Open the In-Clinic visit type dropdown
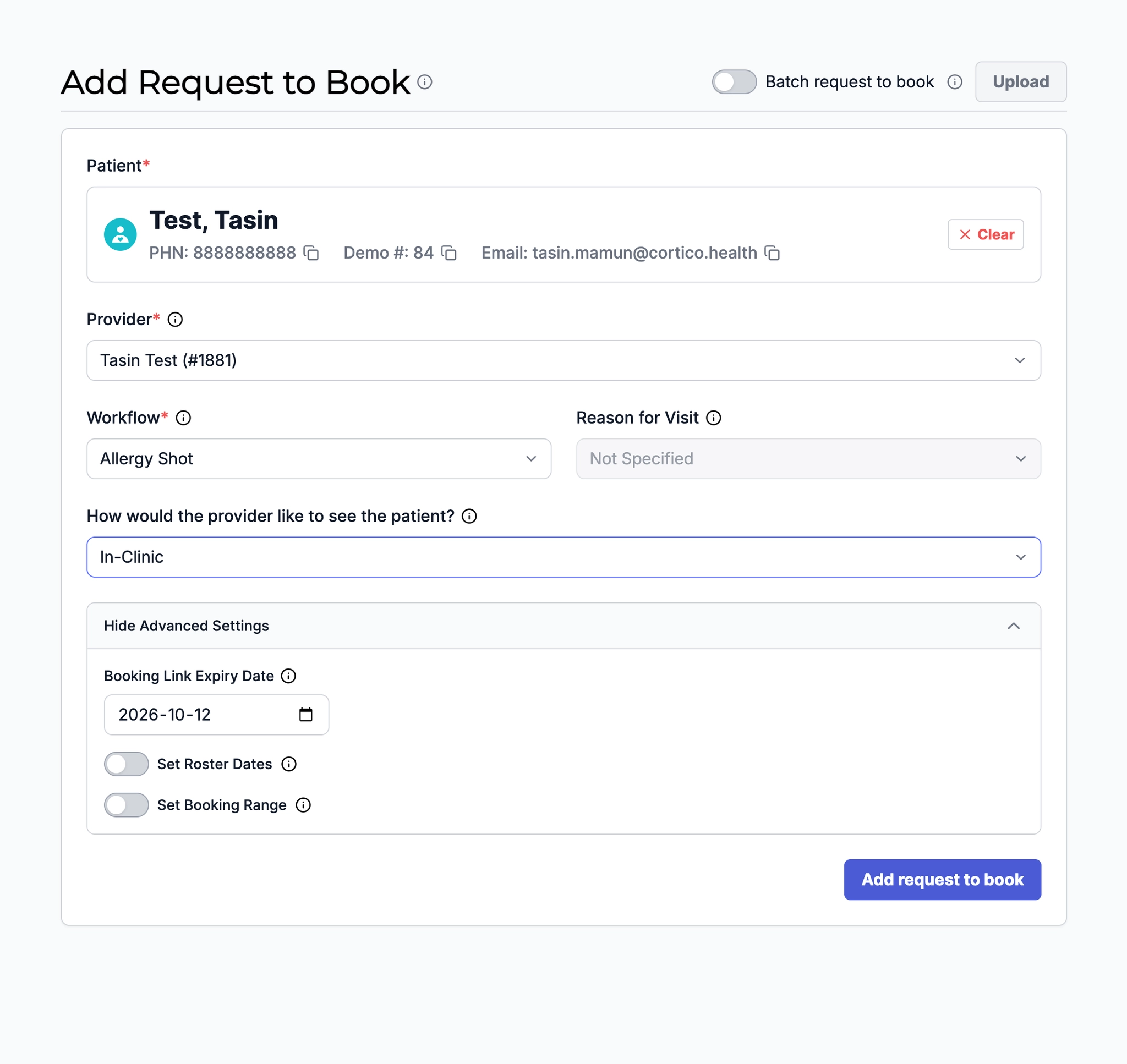This screenshot has width=1127, height=1064. (563, 557)
